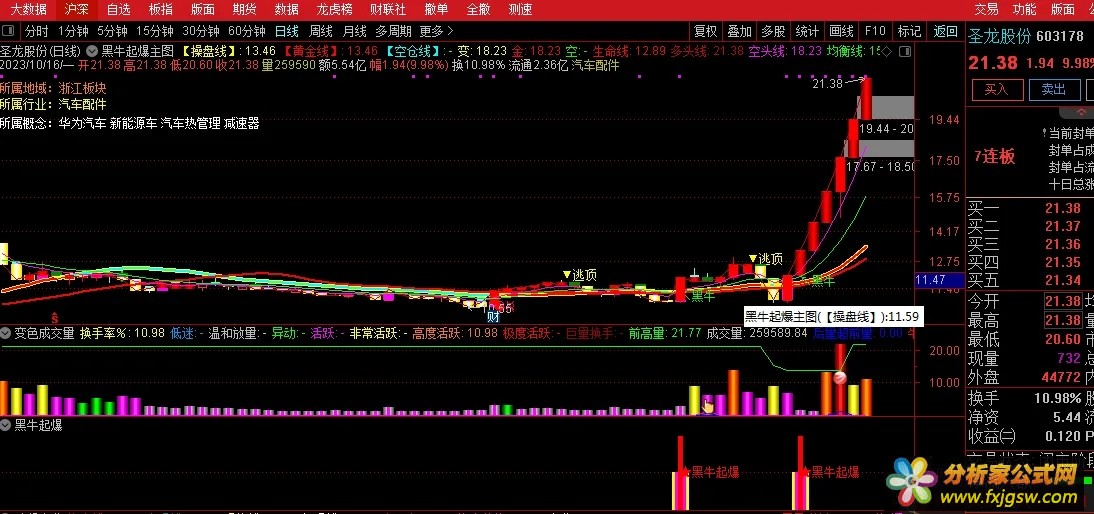Open the 板指 menu
Image resolution: width=1094 pixels, height=514 pixels.
tap(160, 9)
